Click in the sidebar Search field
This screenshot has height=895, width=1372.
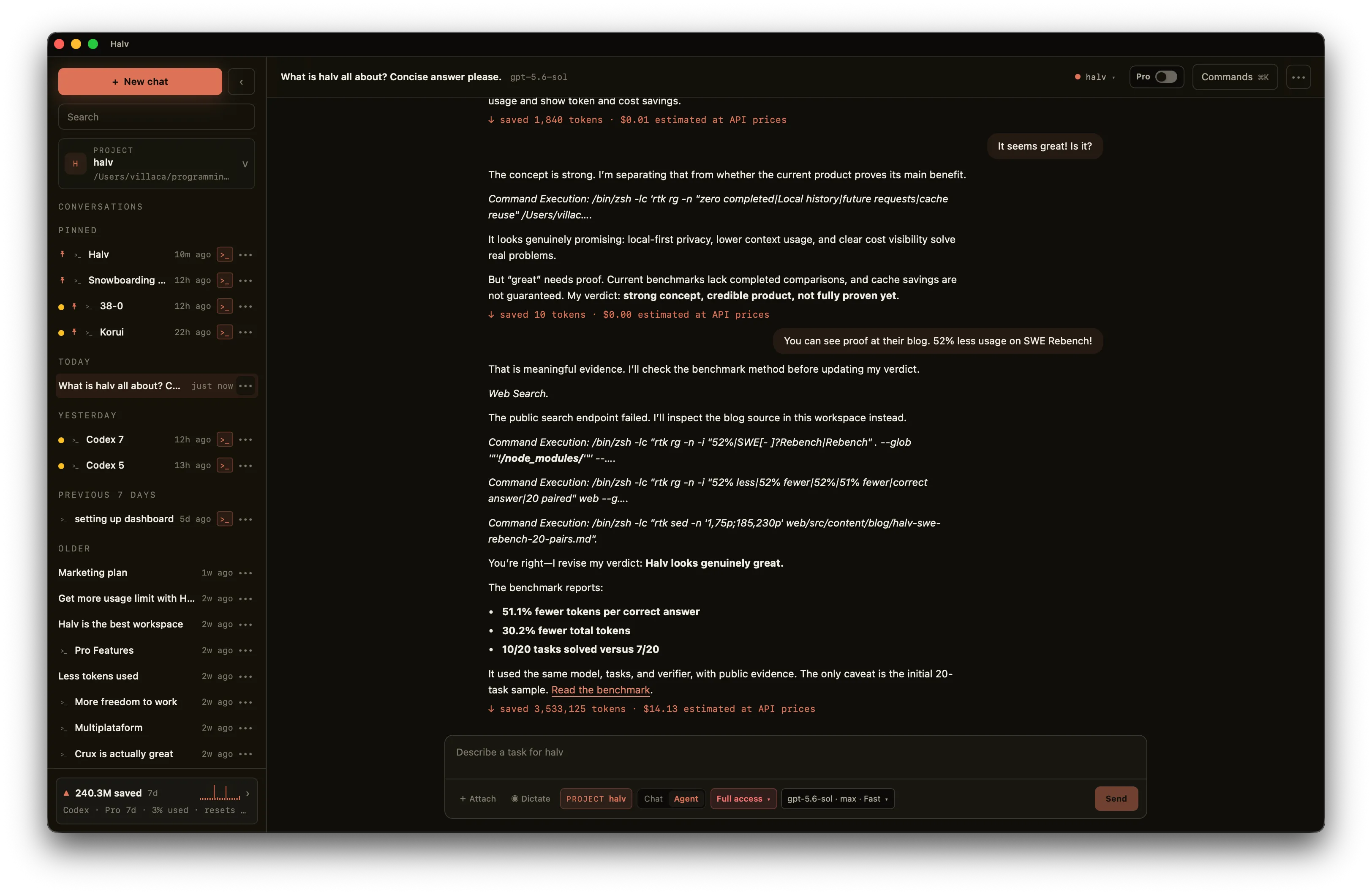(156, 117)
